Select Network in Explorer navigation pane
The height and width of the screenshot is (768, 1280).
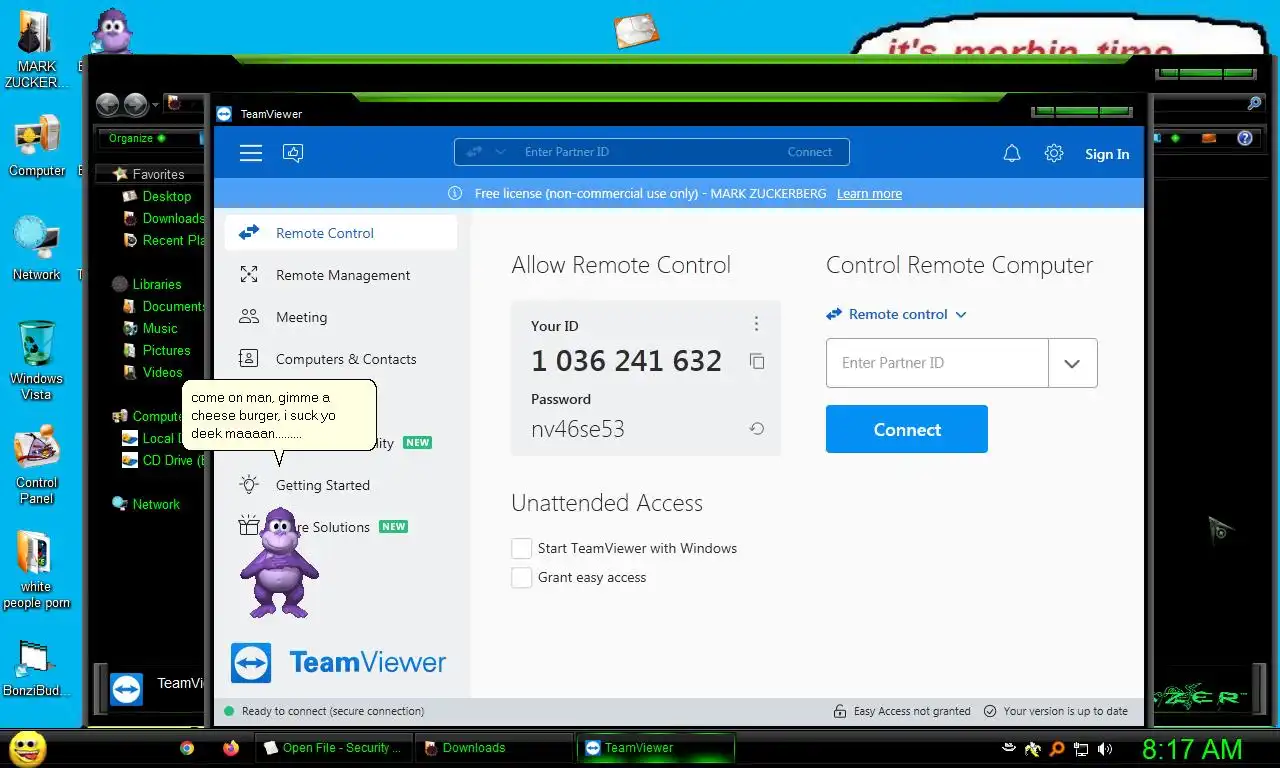tap(146, 504)
